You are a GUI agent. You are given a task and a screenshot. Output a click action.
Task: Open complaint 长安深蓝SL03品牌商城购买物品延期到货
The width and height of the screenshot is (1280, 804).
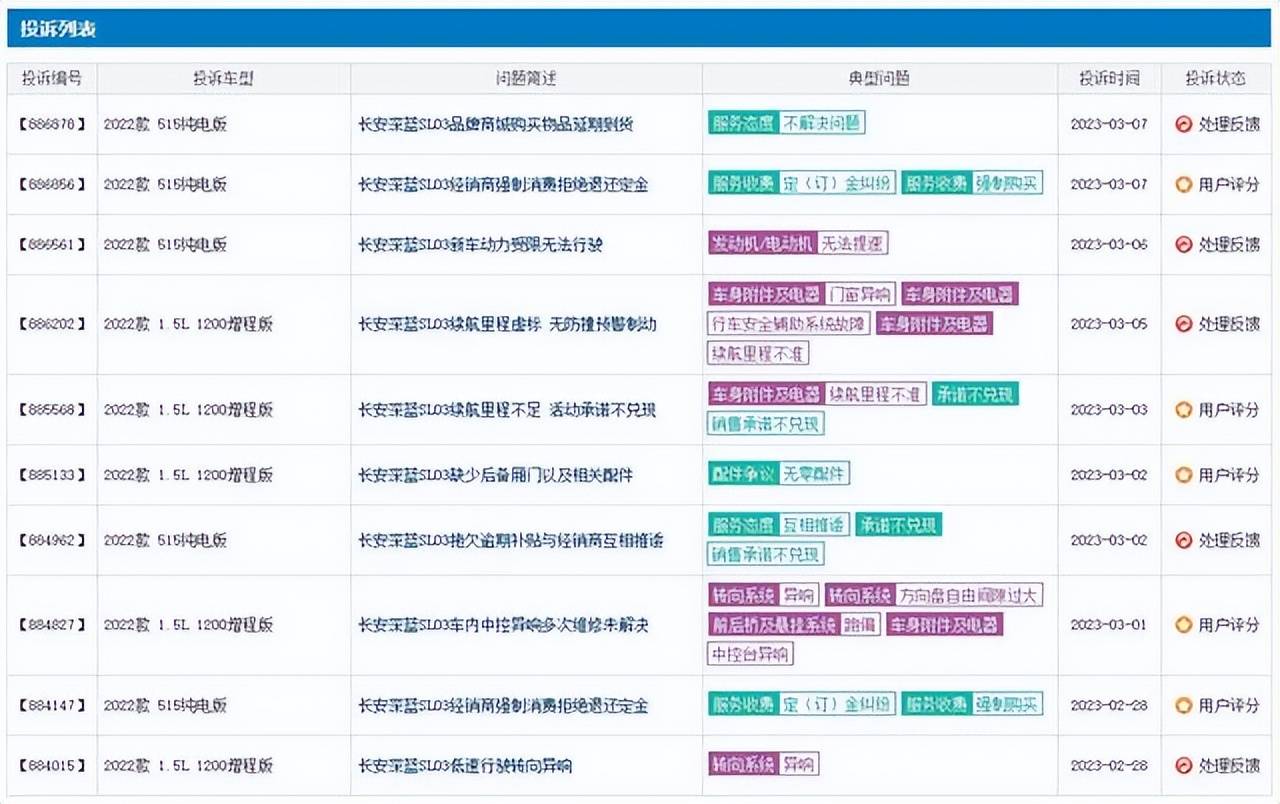(496, 125)
